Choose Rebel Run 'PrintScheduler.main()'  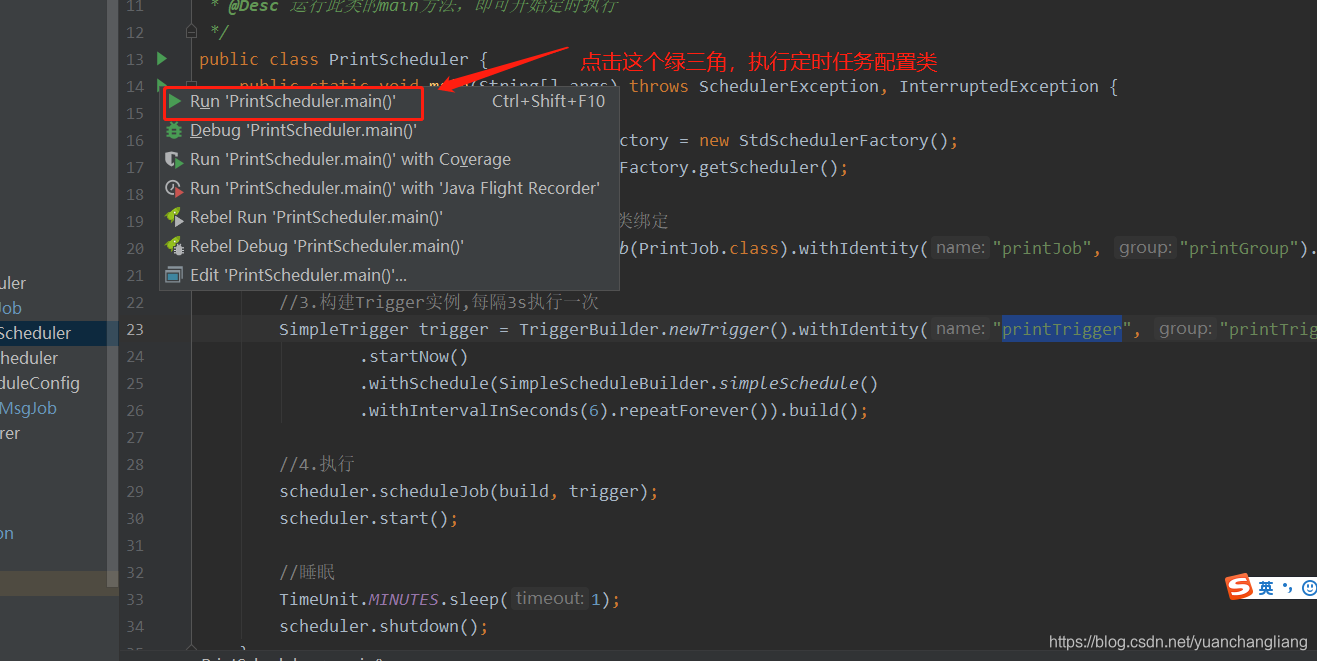click(389, 217)
